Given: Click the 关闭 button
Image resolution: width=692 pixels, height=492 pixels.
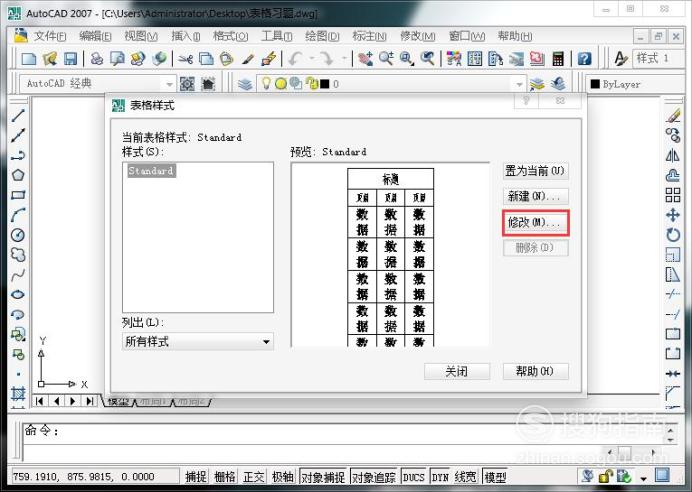Looking at the screenshot, I should pyautogui.click(x=456, y=371).
